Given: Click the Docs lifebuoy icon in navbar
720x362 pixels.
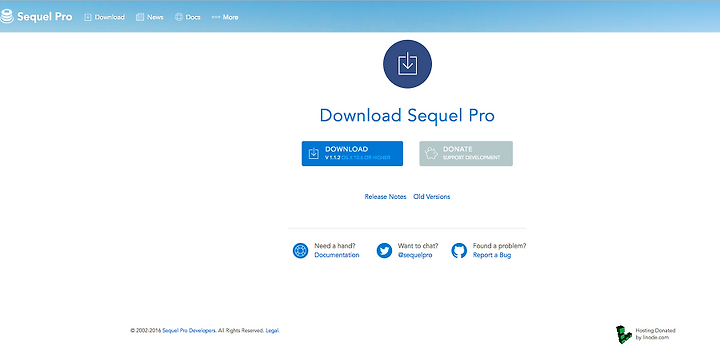Looking at the screenshot, I should point(179,17).
